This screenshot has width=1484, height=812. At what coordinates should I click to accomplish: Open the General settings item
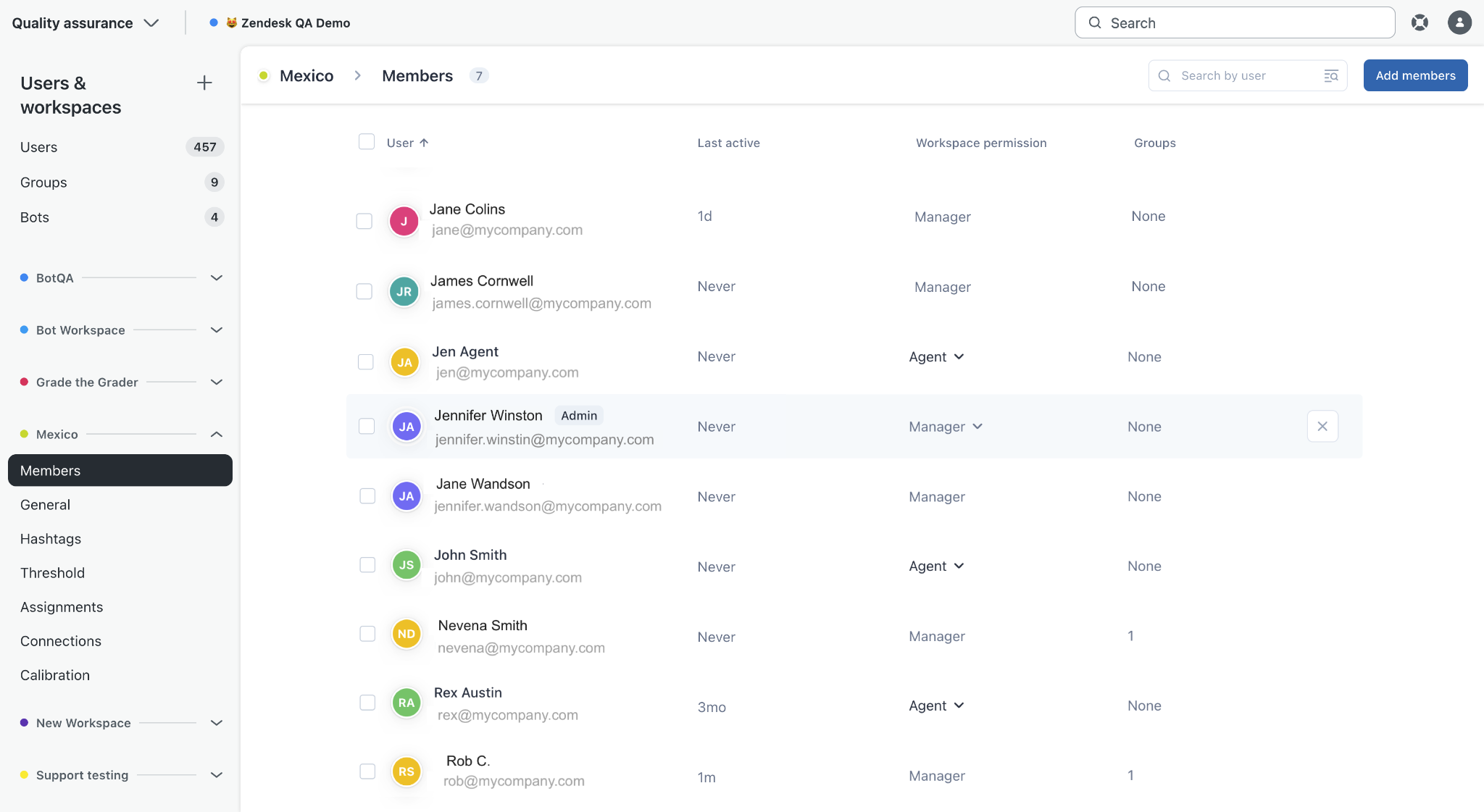(x=45, y=505)
